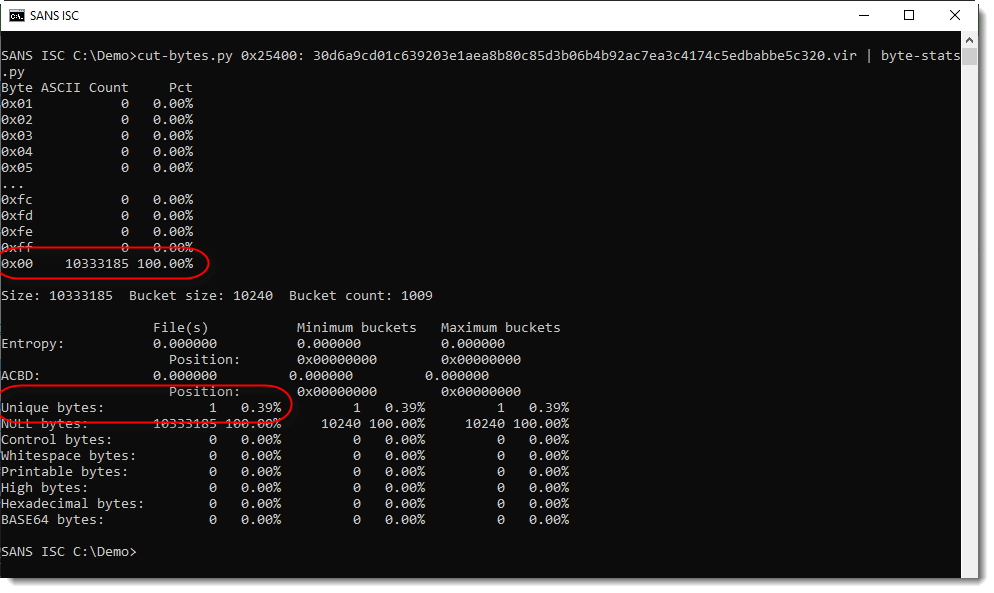This screenshot has height=593, width=994.
Task: Click the 'ACBD:' label
Action: pos(21,375)
